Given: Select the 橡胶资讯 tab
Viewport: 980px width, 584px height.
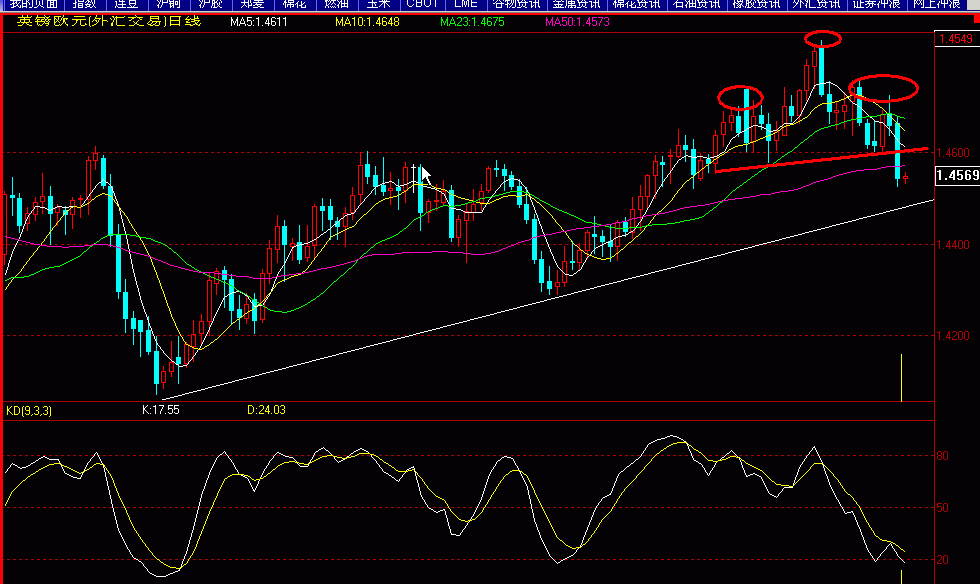Looking at the screenshot, I should (756, 4).
